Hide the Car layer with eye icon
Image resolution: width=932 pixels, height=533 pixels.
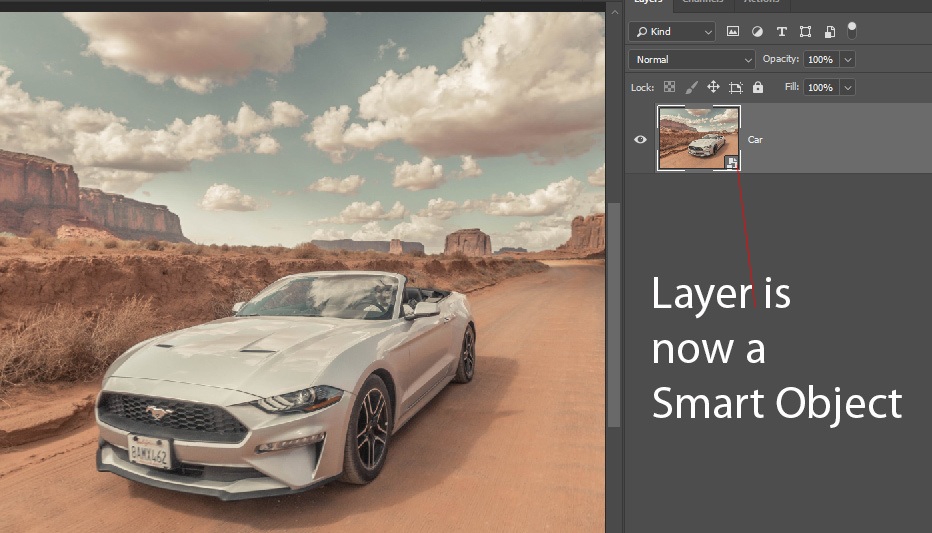point(641,139)
